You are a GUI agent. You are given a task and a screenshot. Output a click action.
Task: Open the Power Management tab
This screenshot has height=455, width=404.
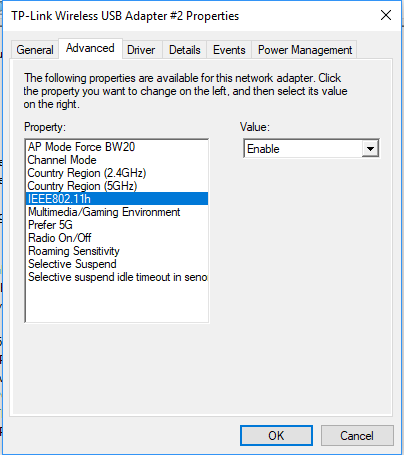(305, 50)
